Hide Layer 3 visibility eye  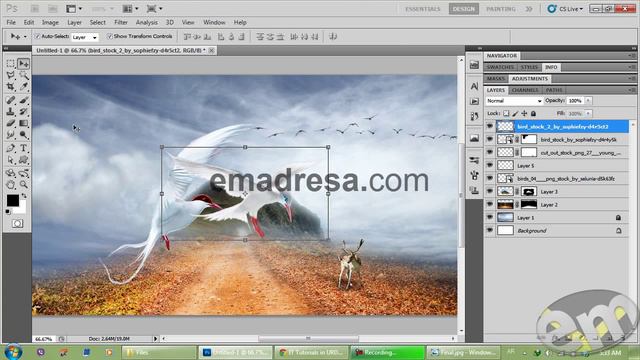tap(490, 191)
